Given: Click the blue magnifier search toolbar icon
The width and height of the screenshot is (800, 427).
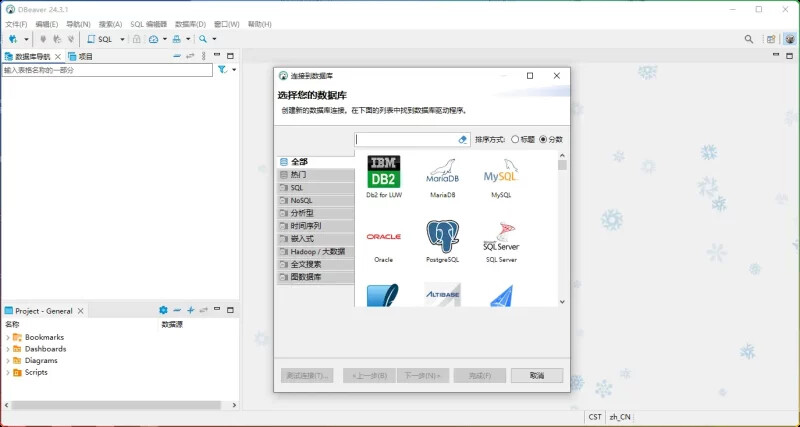Looking at the screenshot, I should tap(203, 39).
